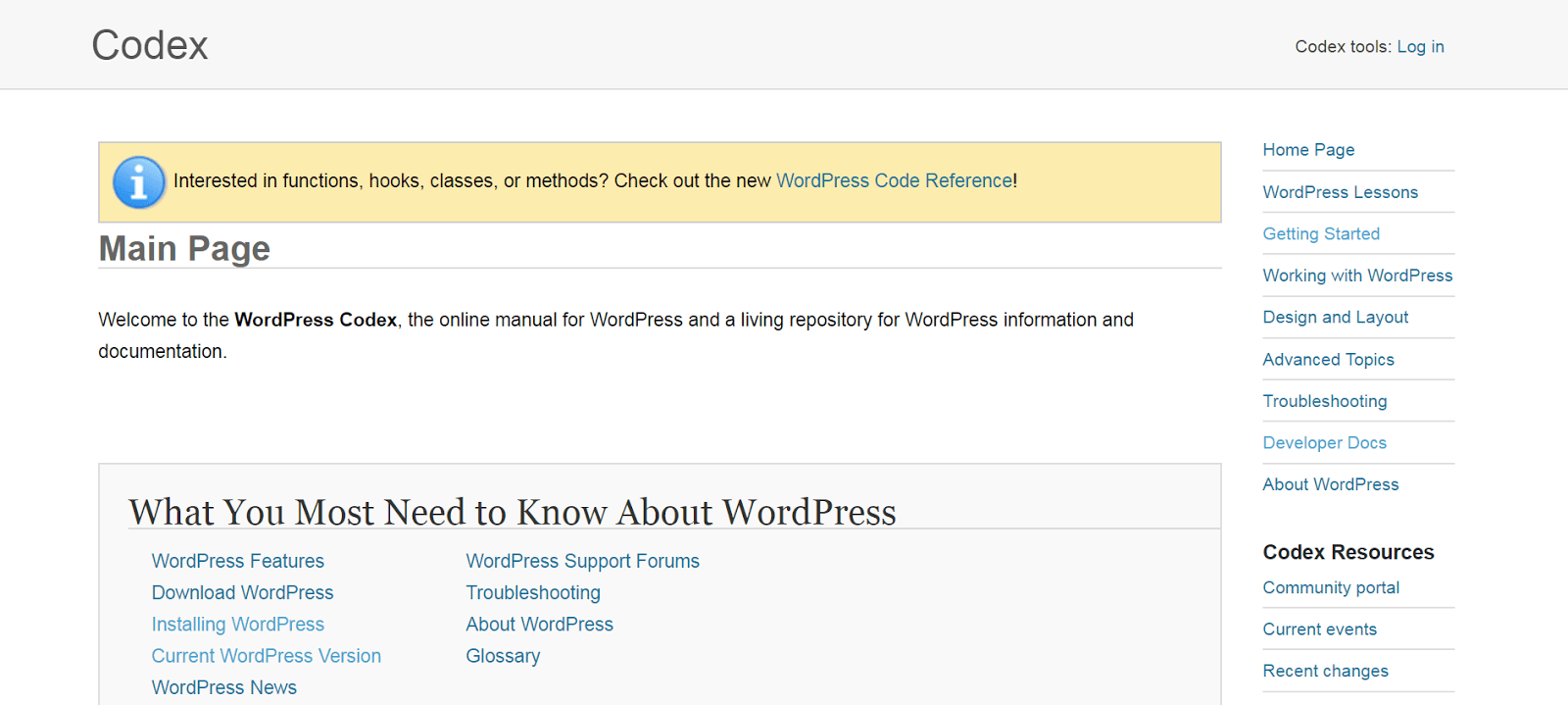Click the Download WordPress link
Image resolution: width=1568 pixels, height=705 pixels.
tap(242, 593)
